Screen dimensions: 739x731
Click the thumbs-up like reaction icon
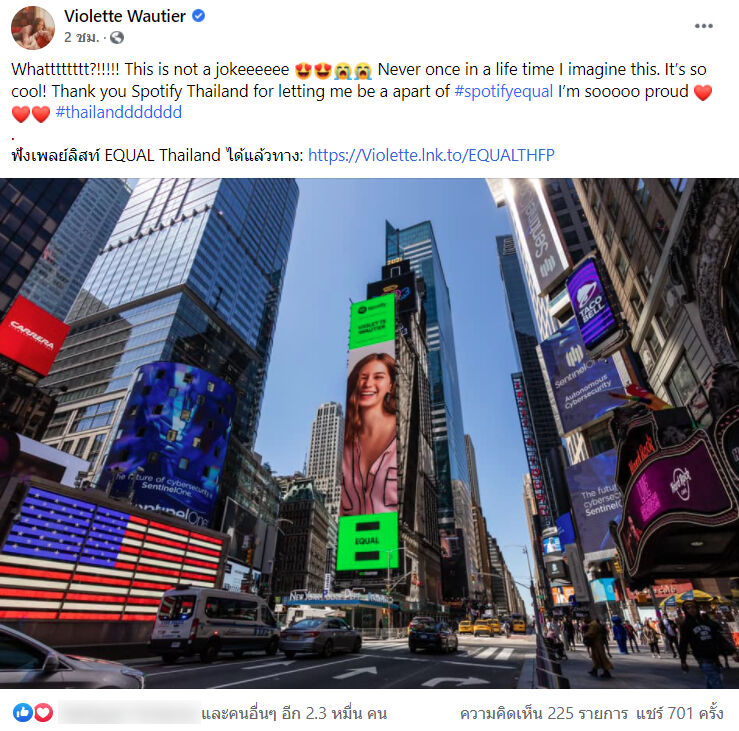[x=23, y=712]
